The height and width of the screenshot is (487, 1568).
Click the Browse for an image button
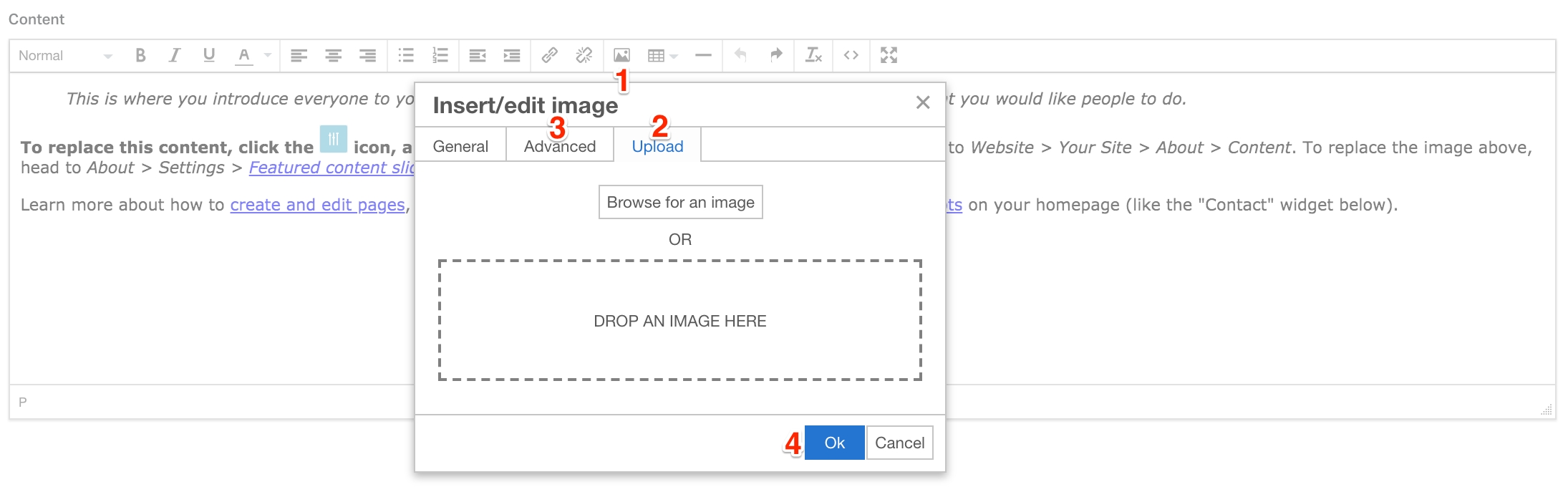pyautogui.click(x=680, y=202)
